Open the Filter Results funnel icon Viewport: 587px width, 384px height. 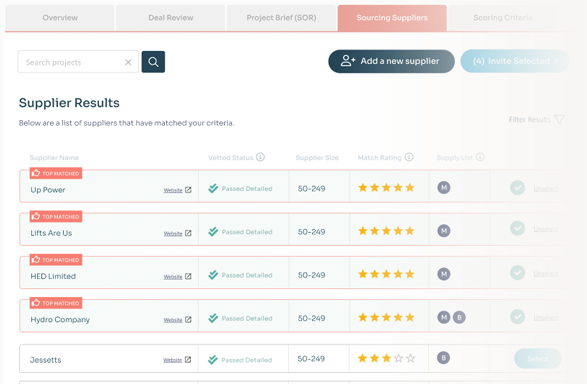tap(559, 119)
